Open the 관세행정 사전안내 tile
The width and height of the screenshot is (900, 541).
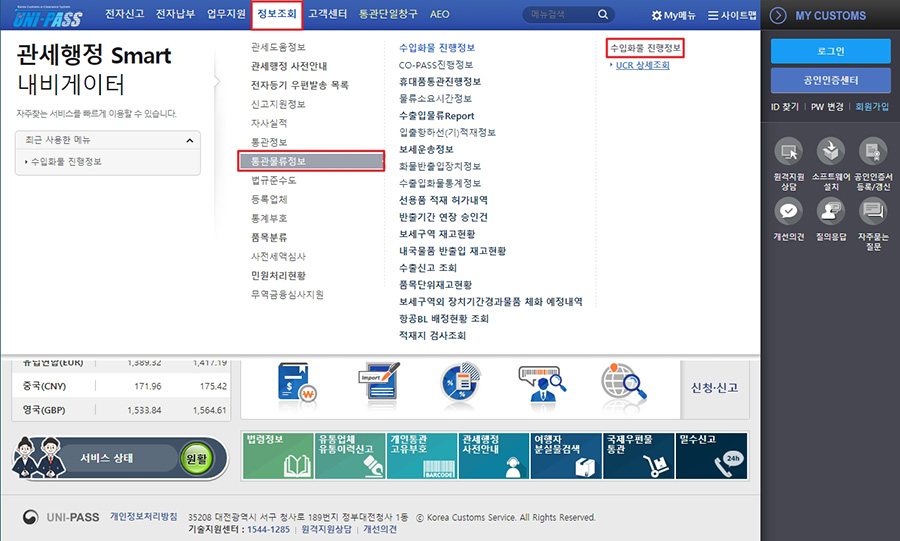point(494,456)
